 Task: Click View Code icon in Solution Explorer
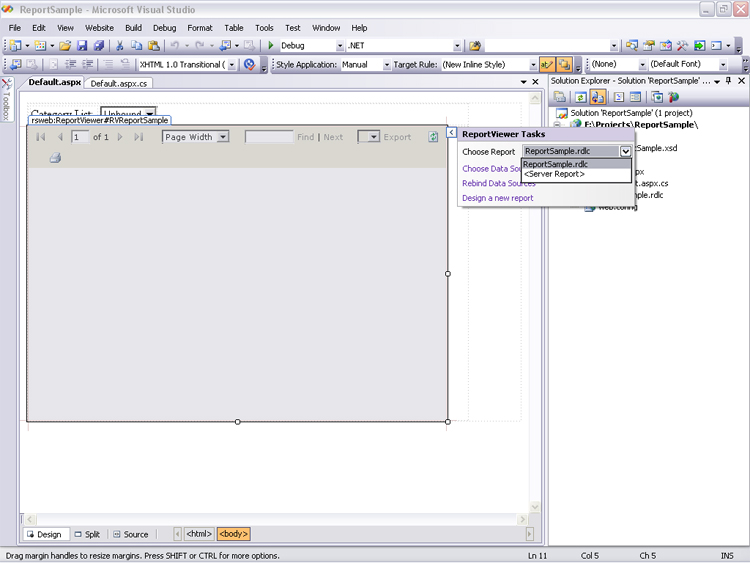pyautogui.click(x=618, y=97)
